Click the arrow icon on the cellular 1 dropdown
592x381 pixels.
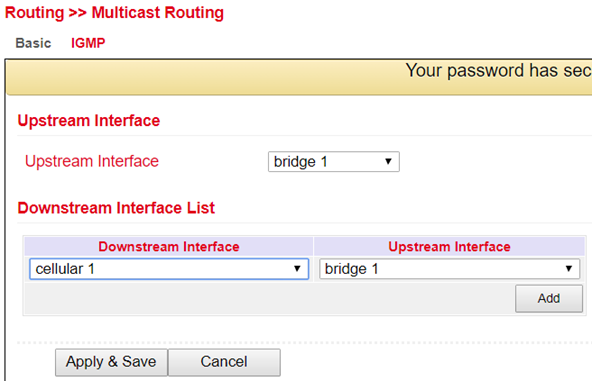[x=297, y=269]
